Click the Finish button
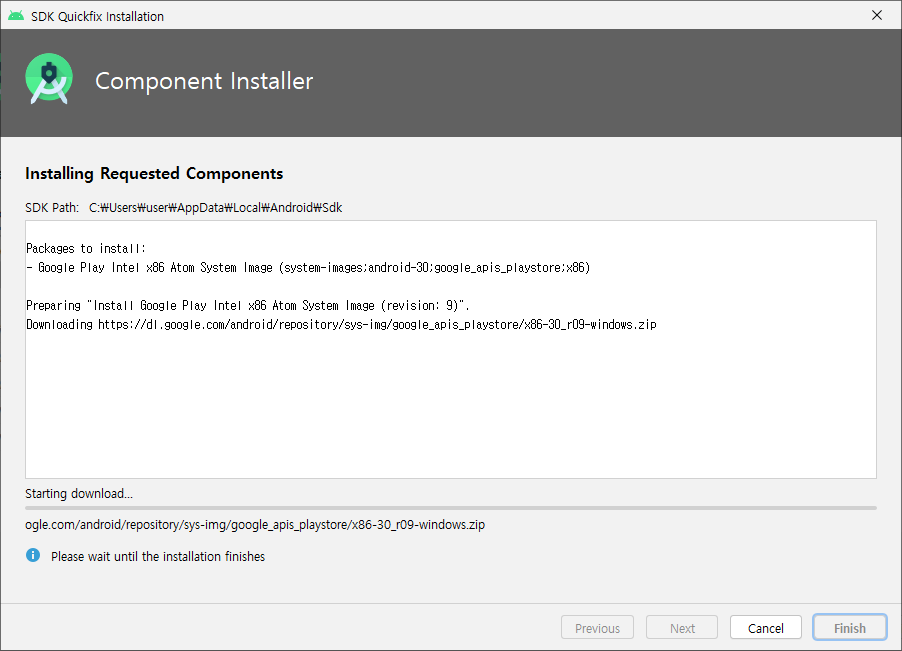The height and width of the screenshot is (651, 902). (x=850, y=627)
